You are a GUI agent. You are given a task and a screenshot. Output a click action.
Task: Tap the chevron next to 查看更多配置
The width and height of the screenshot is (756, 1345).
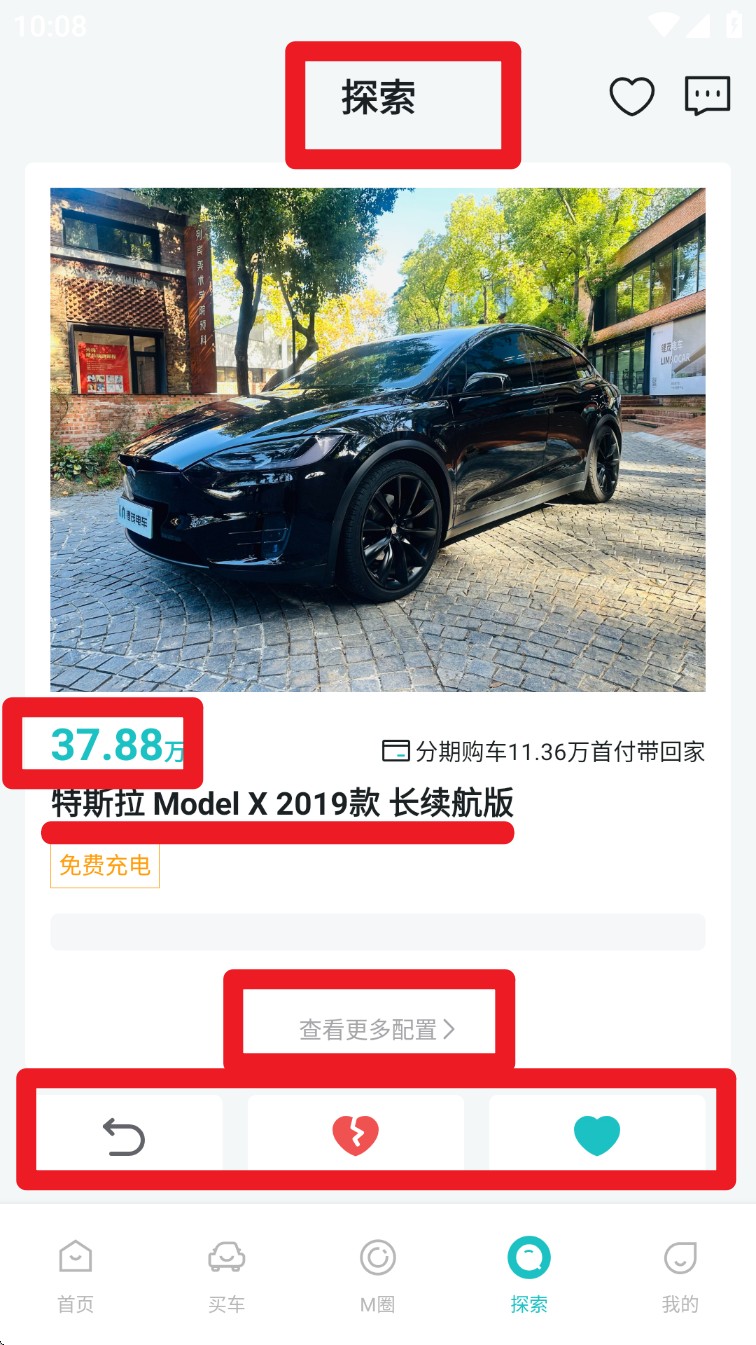(x=449, y=1029)
